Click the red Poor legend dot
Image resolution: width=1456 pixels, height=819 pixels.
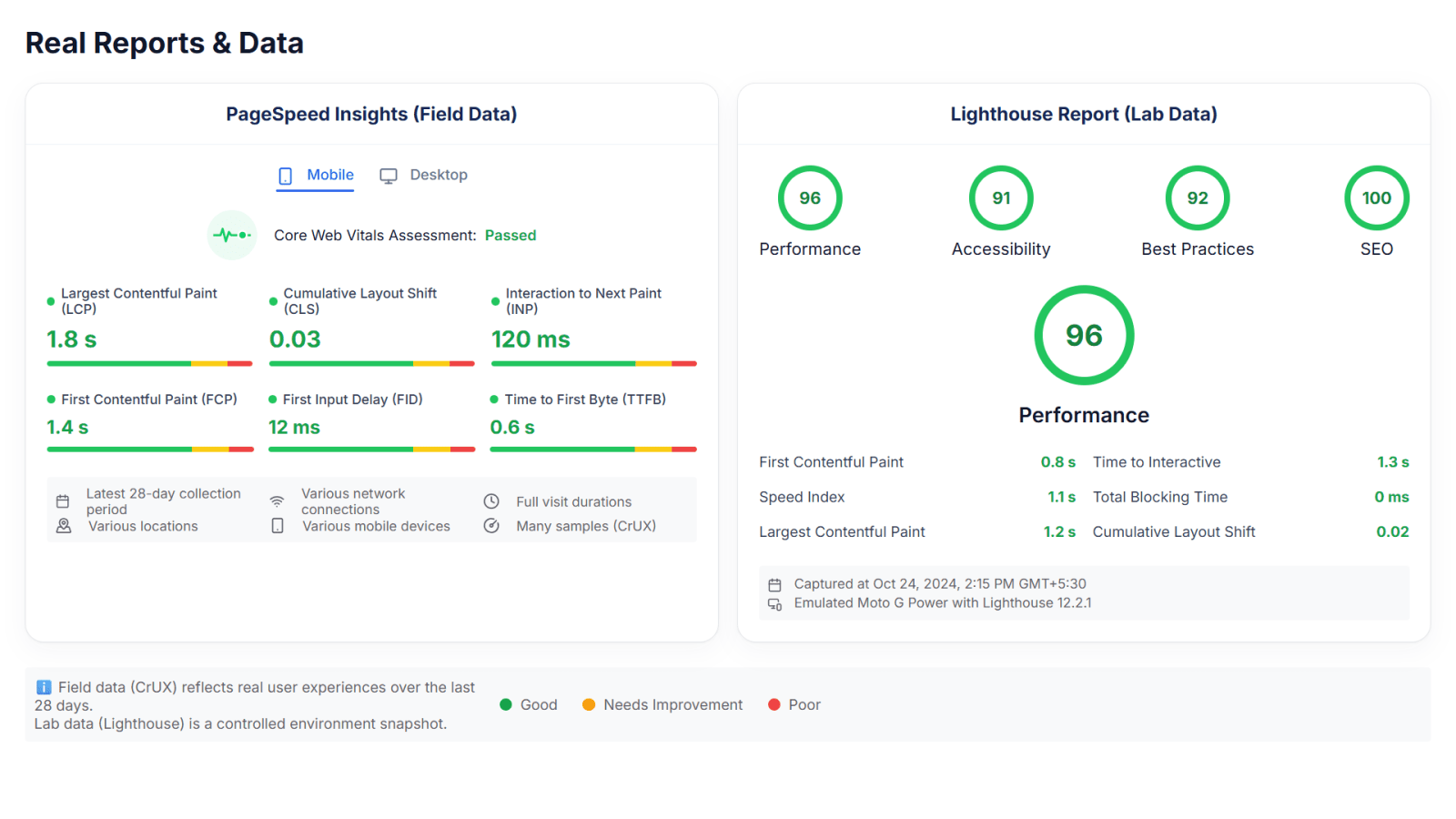tap(774, 704)
